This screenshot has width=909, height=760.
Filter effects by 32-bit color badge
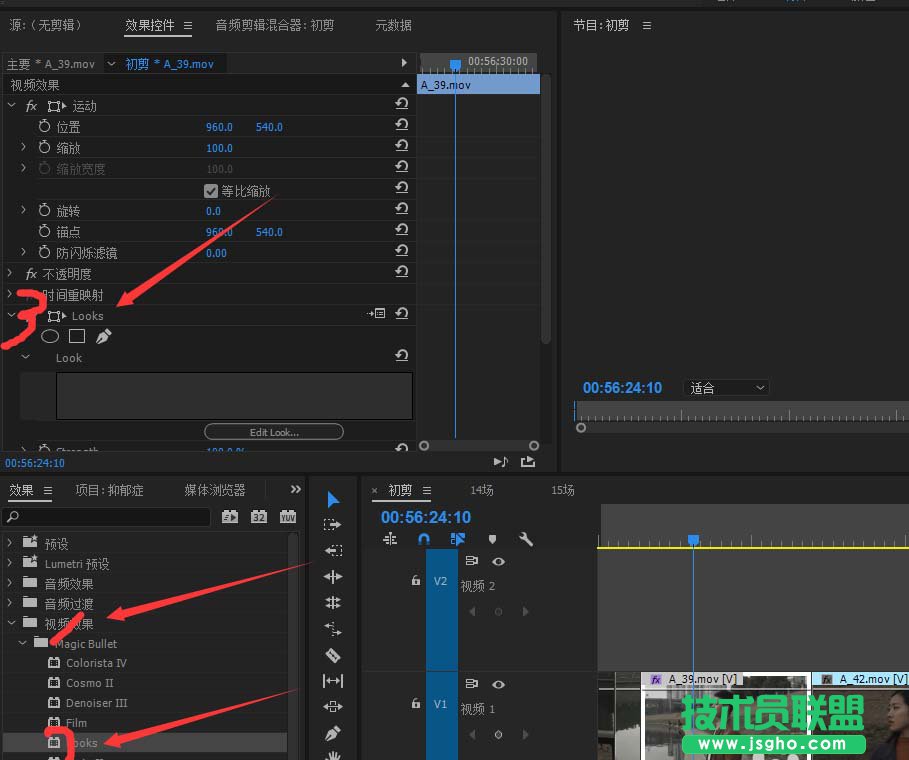point(259,517)
